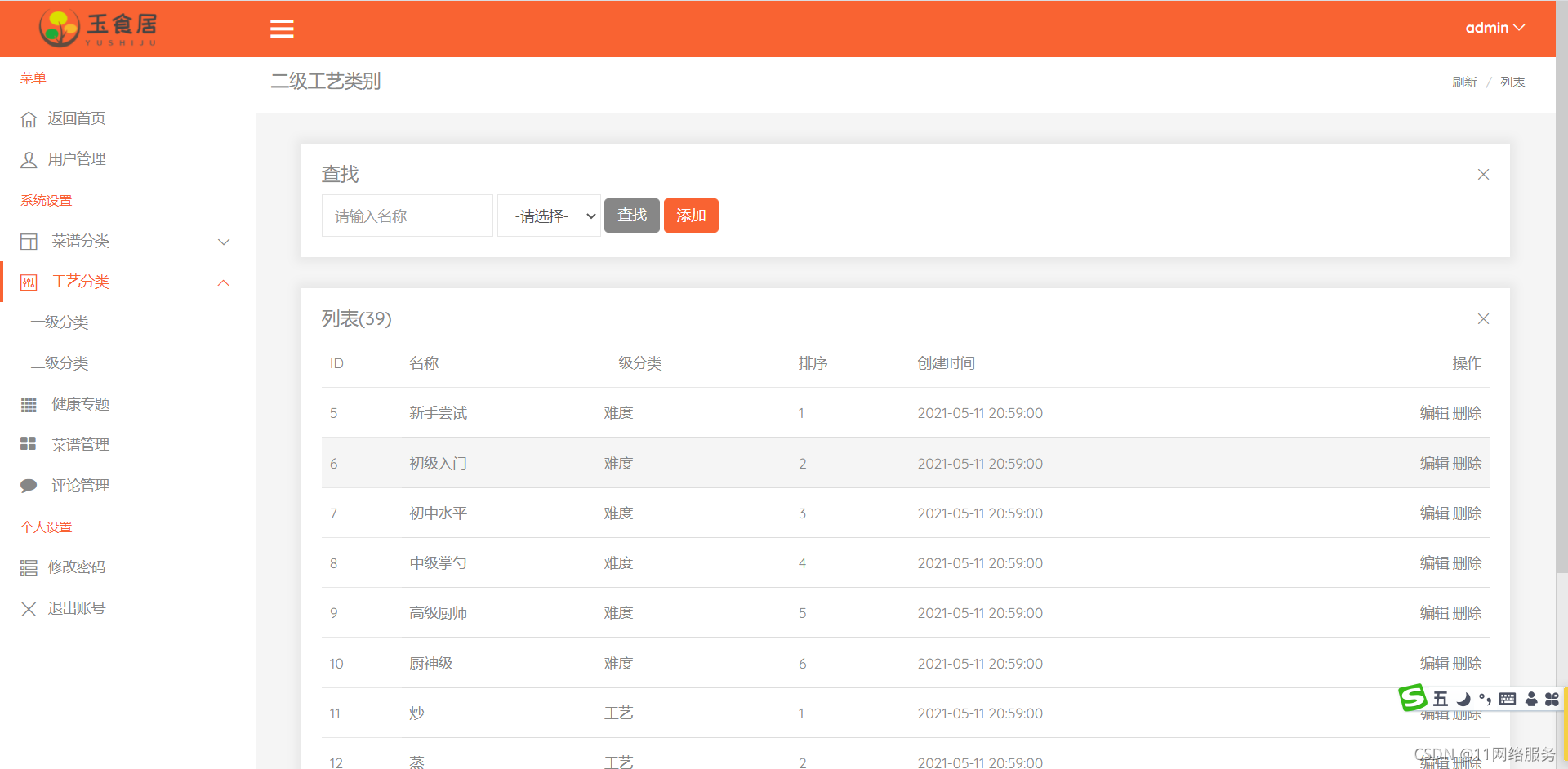
Task: Click the hamburger menu icon in header
Action: click(x=282, y=29)
